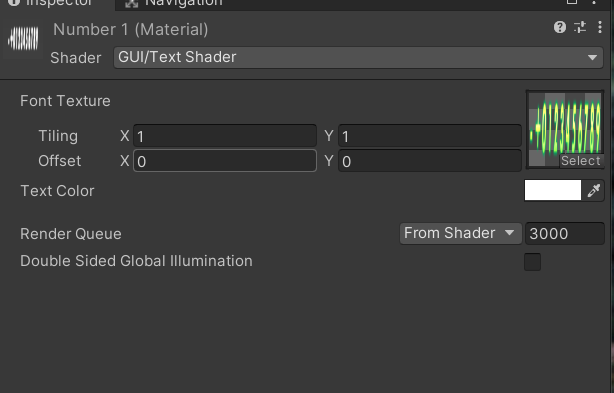Click the Font Texture thumbnail preview
The width and height of the screenshot is (614, 393).
[565, 130]
